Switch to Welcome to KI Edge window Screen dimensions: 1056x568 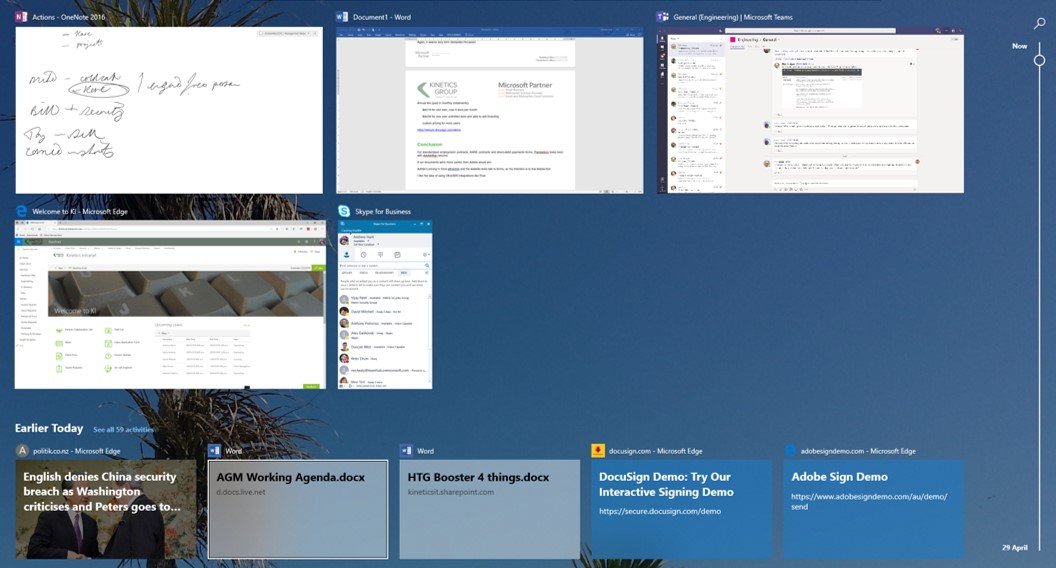pos(170,305)
